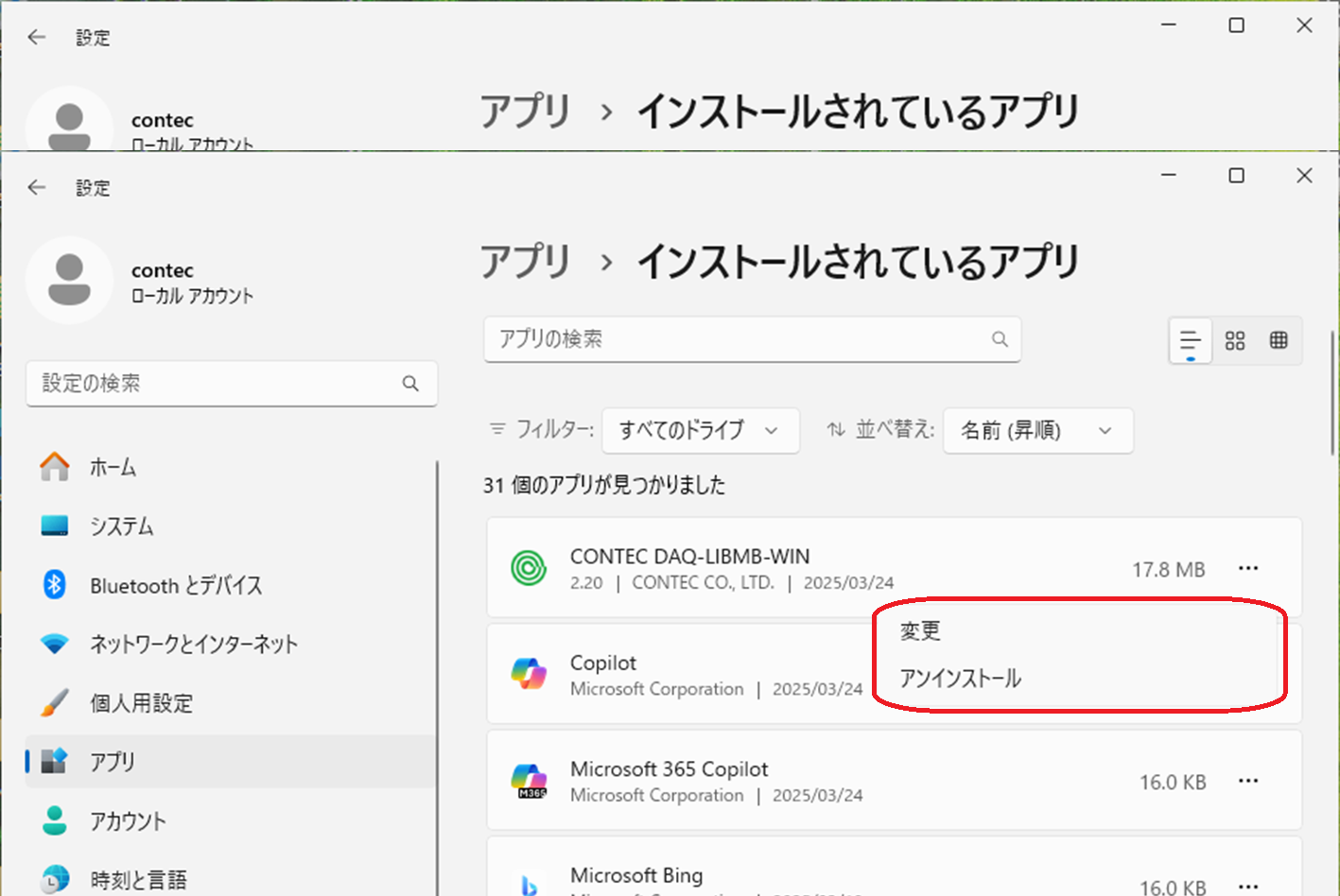Open 時刻と言語 settings

231,879
